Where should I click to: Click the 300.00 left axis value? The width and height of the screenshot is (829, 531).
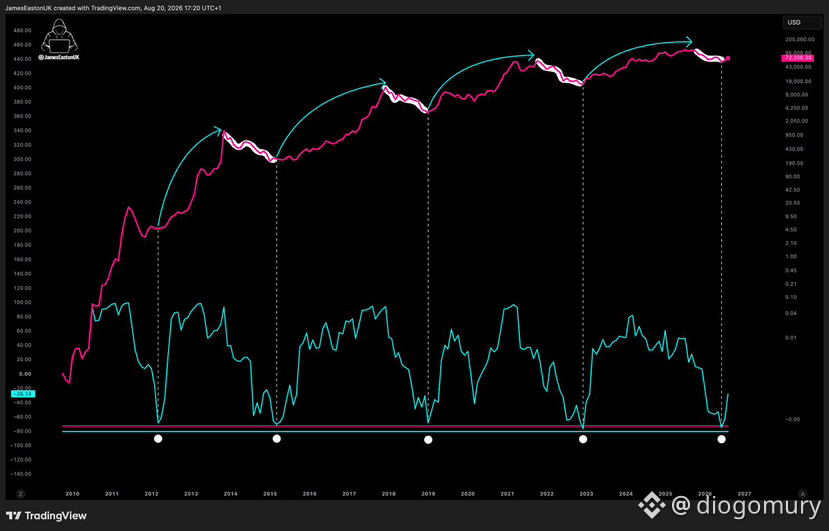24,159
